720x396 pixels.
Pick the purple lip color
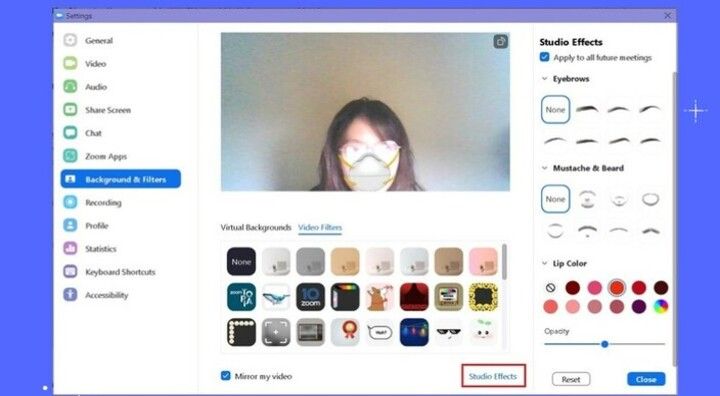(639, 306)
